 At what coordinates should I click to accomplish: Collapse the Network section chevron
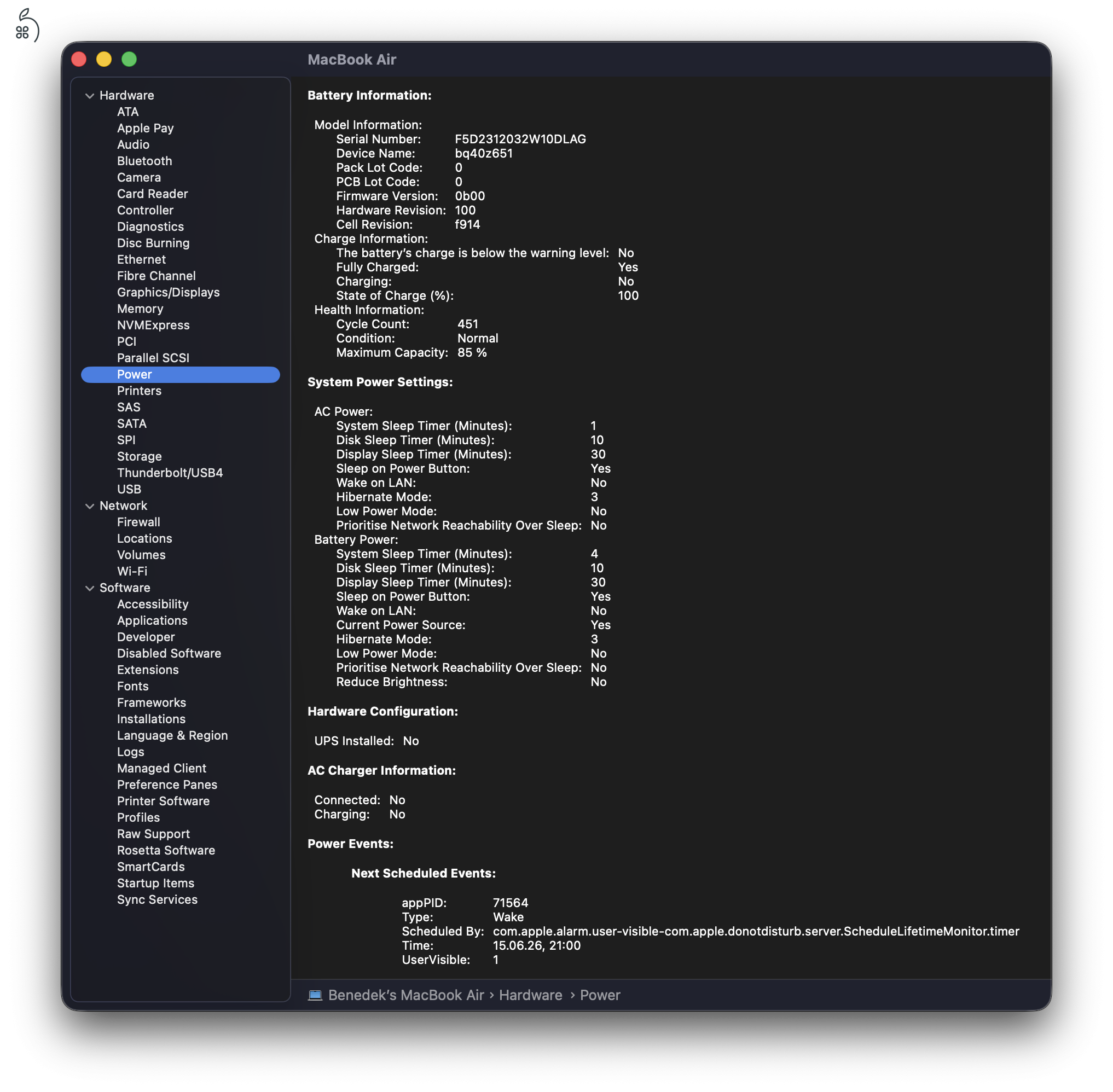[90, 507]
